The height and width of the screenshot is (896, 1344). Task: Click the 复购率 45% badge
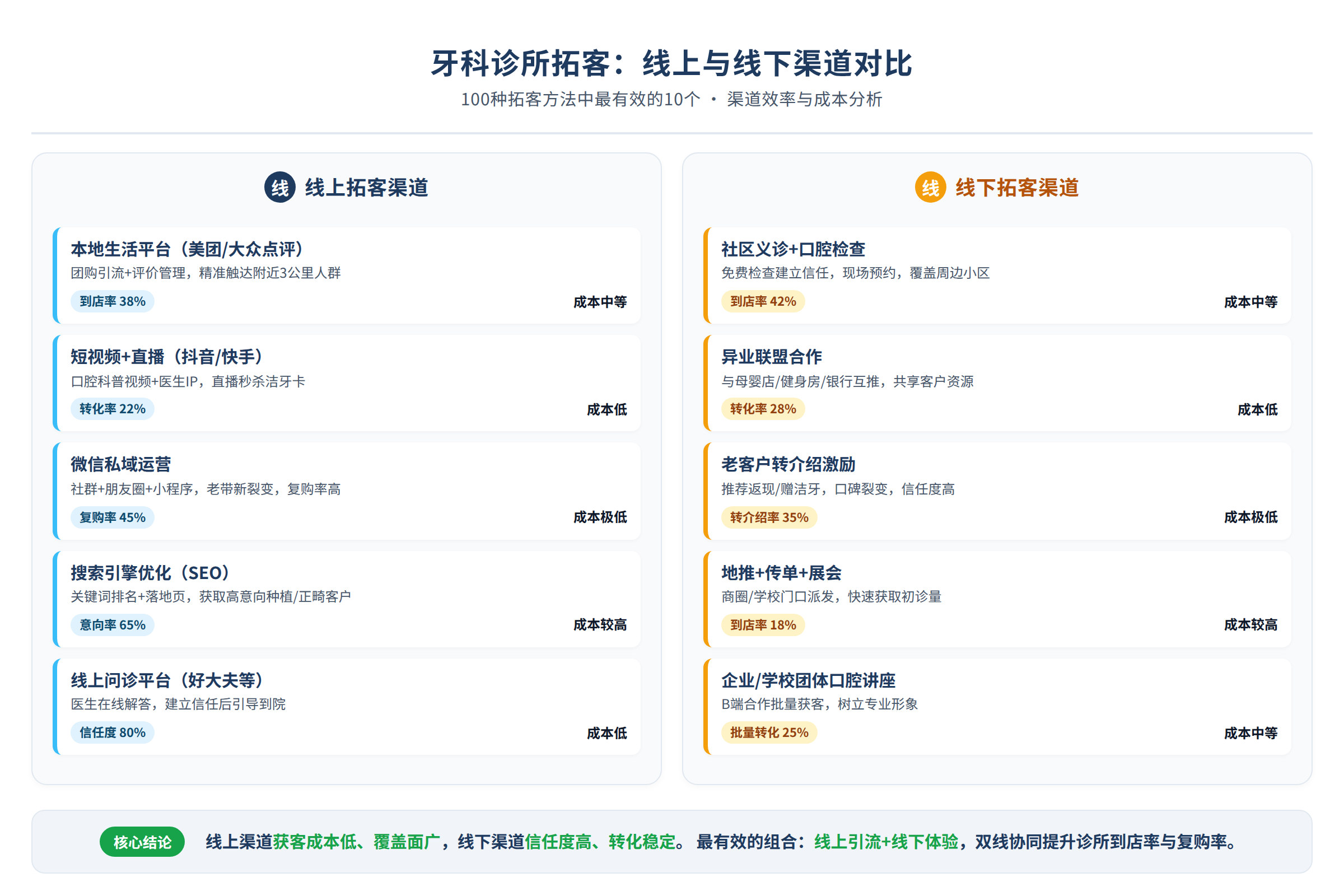point(113,517)
